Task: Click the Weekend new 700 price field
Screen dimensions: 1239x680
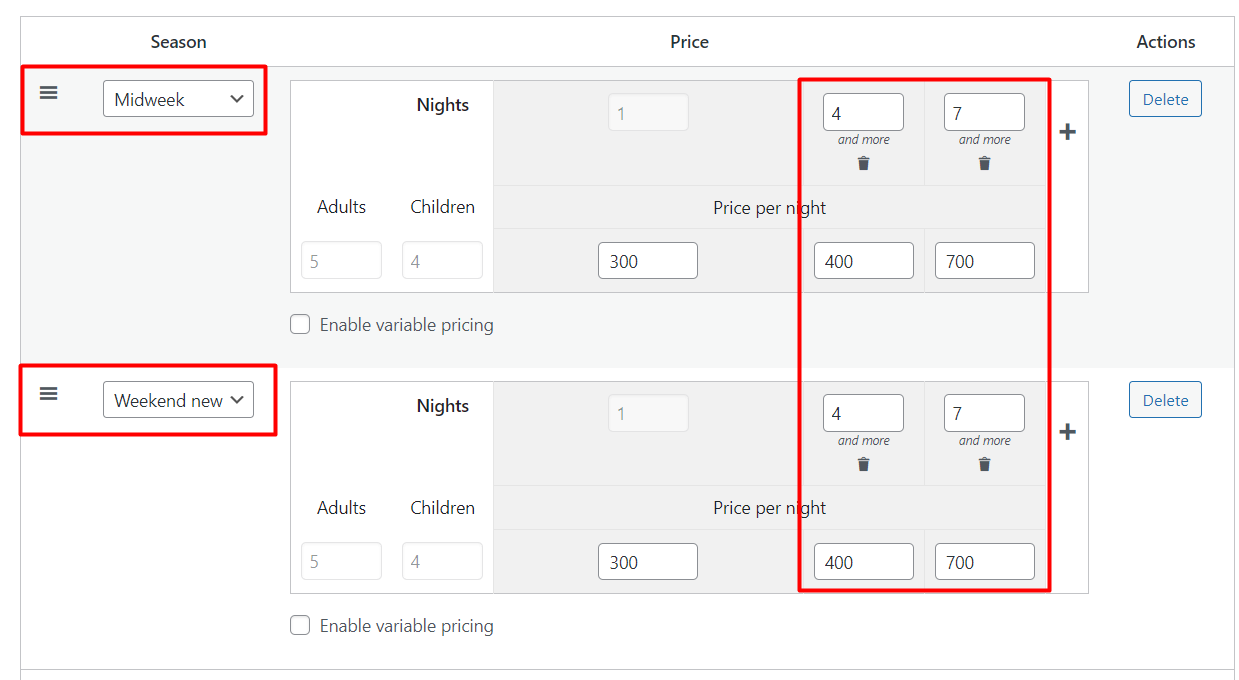Action: coord(984,562)
